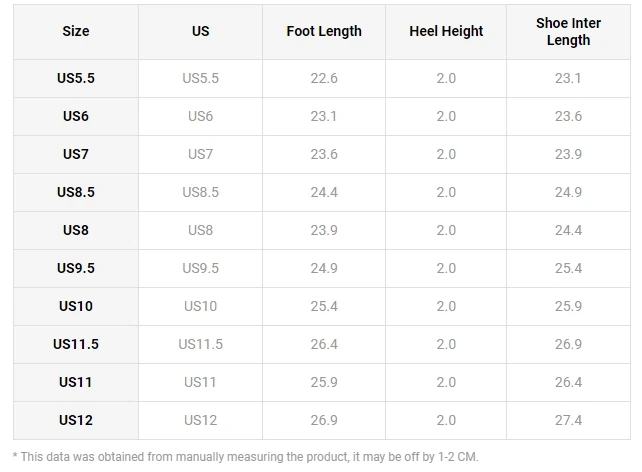Screen dimensions: 642x472
Task: Click the bold US12 size label
Action: click(76, 420)
